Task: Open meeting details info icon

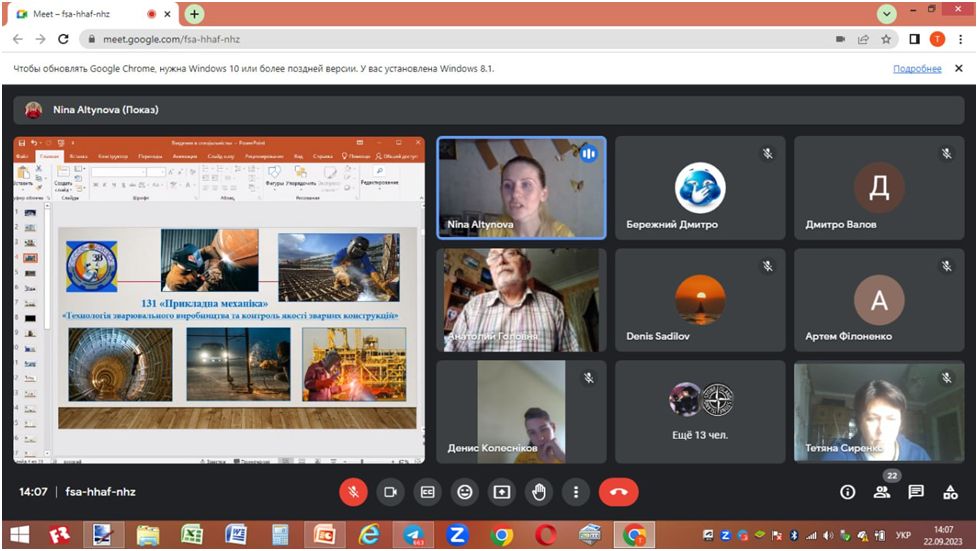Action: [847, 492]
